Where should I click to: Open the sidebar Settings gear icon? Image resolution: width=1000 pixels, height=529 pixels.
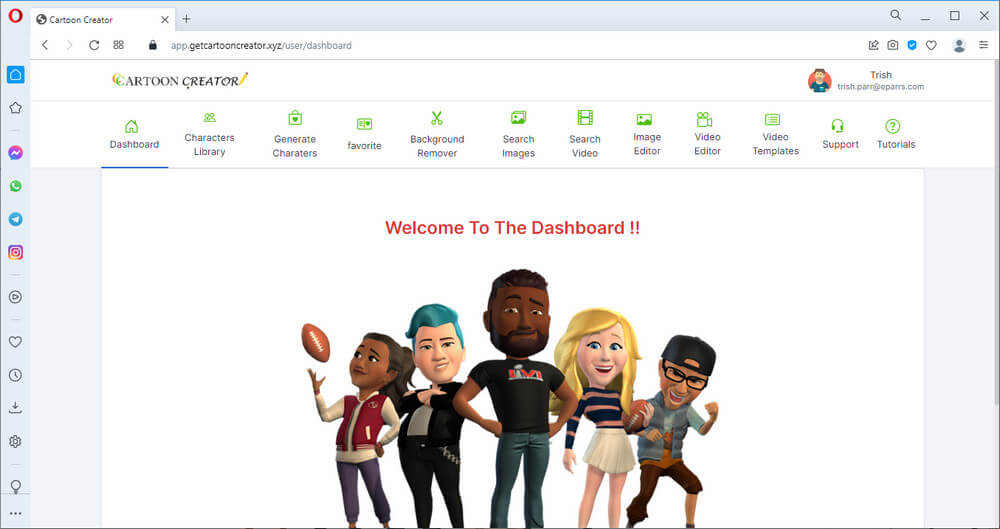point(15,442)
